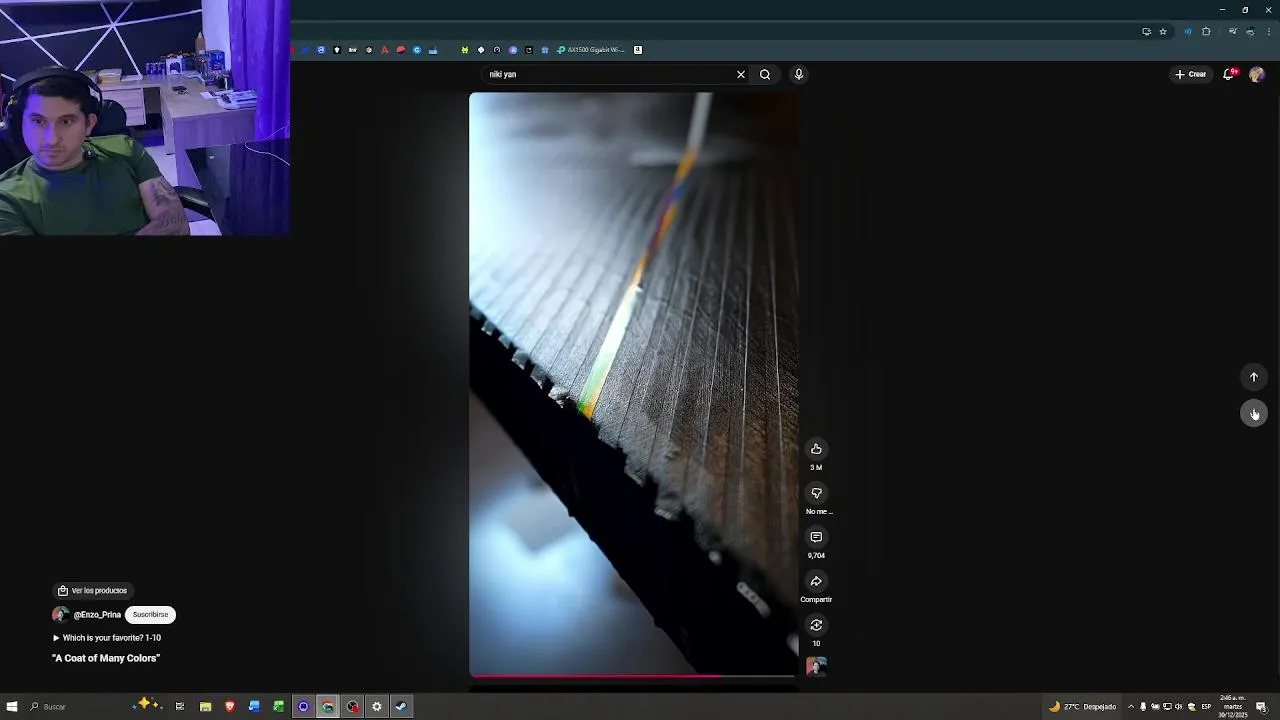The width and height of the screenshot is (1280, 720).
Task: Open Brave browser from the taskbar
Action: point(229,707)
